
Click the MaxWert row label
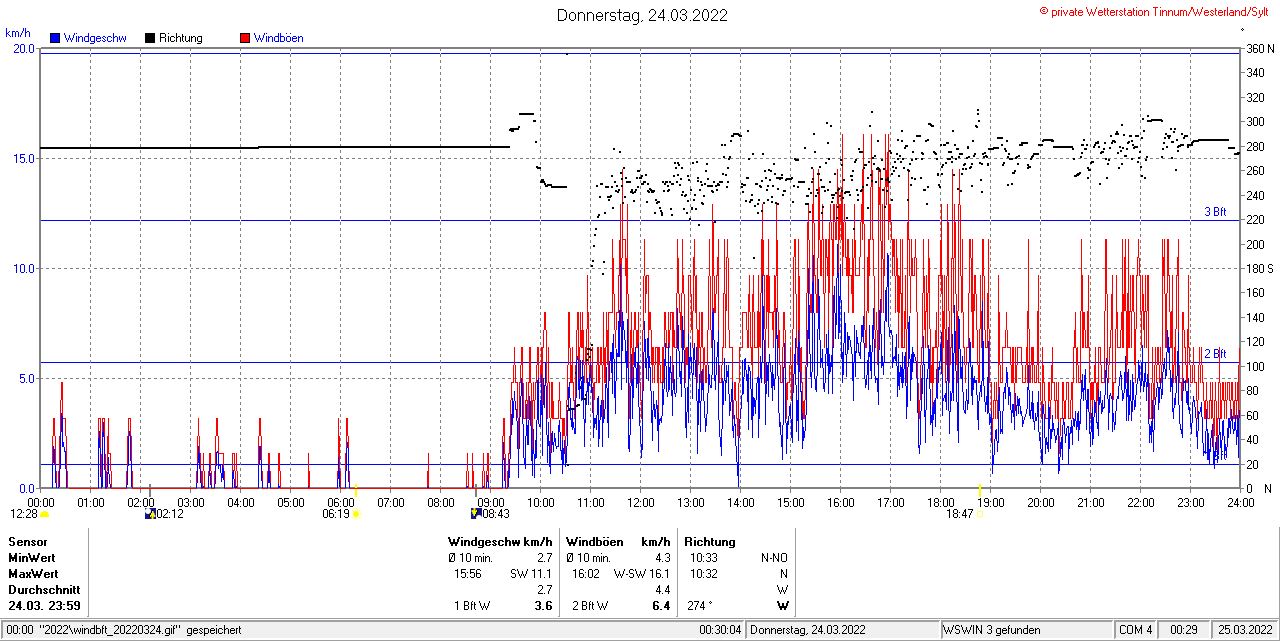tap(33, 574)
